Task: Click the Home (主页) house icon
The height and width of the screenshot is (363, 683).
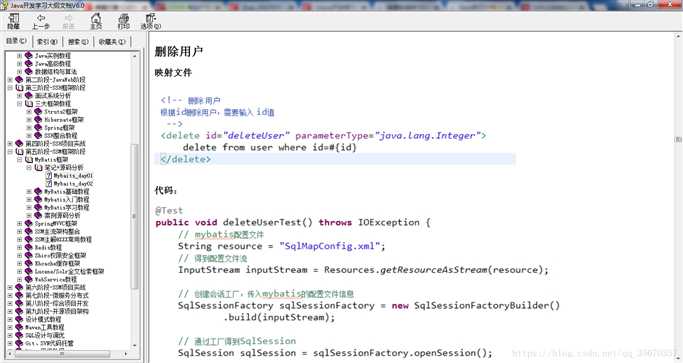Action: coord(96,18)
